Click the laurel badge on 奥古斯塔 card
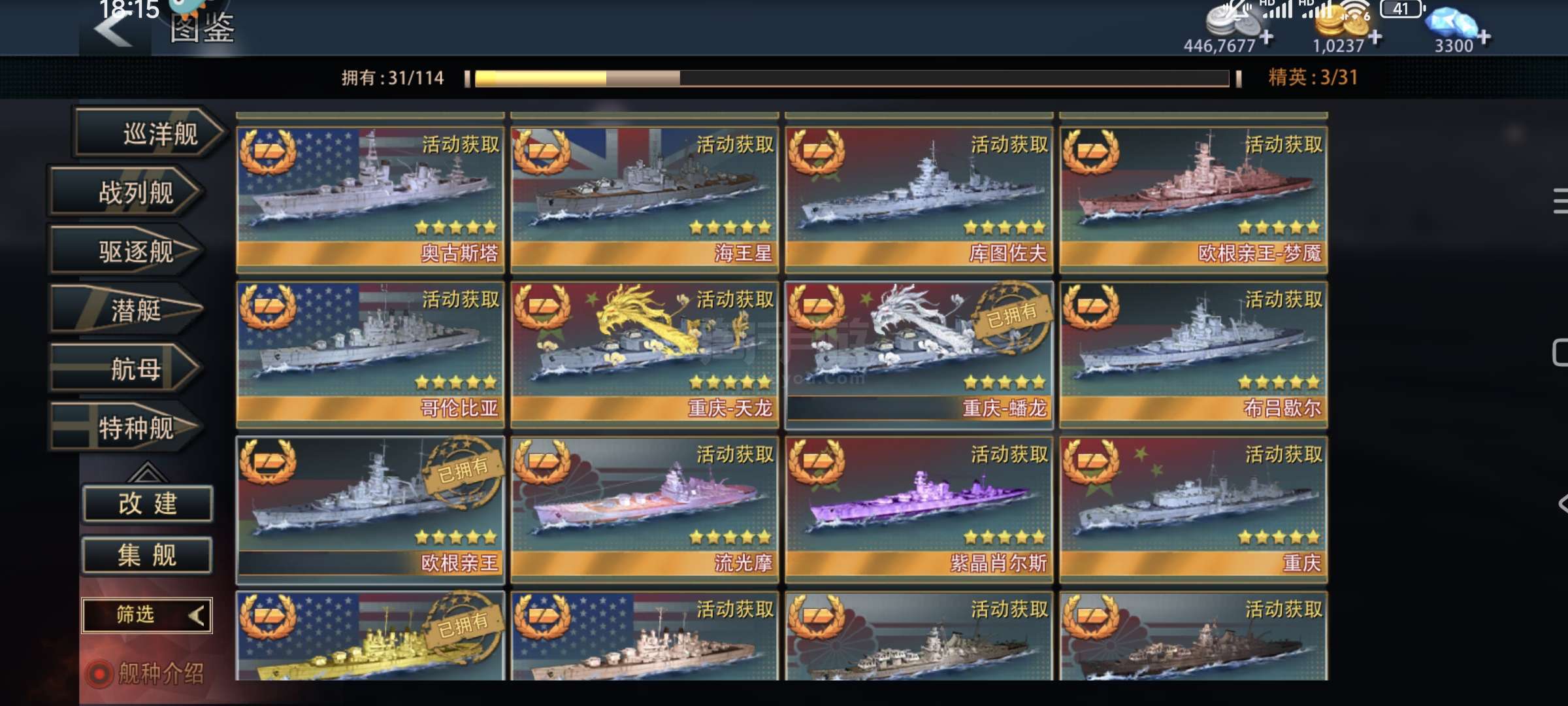Image resolution: width=1568 pixels, height=706 pixels. [x=268, y=152]
